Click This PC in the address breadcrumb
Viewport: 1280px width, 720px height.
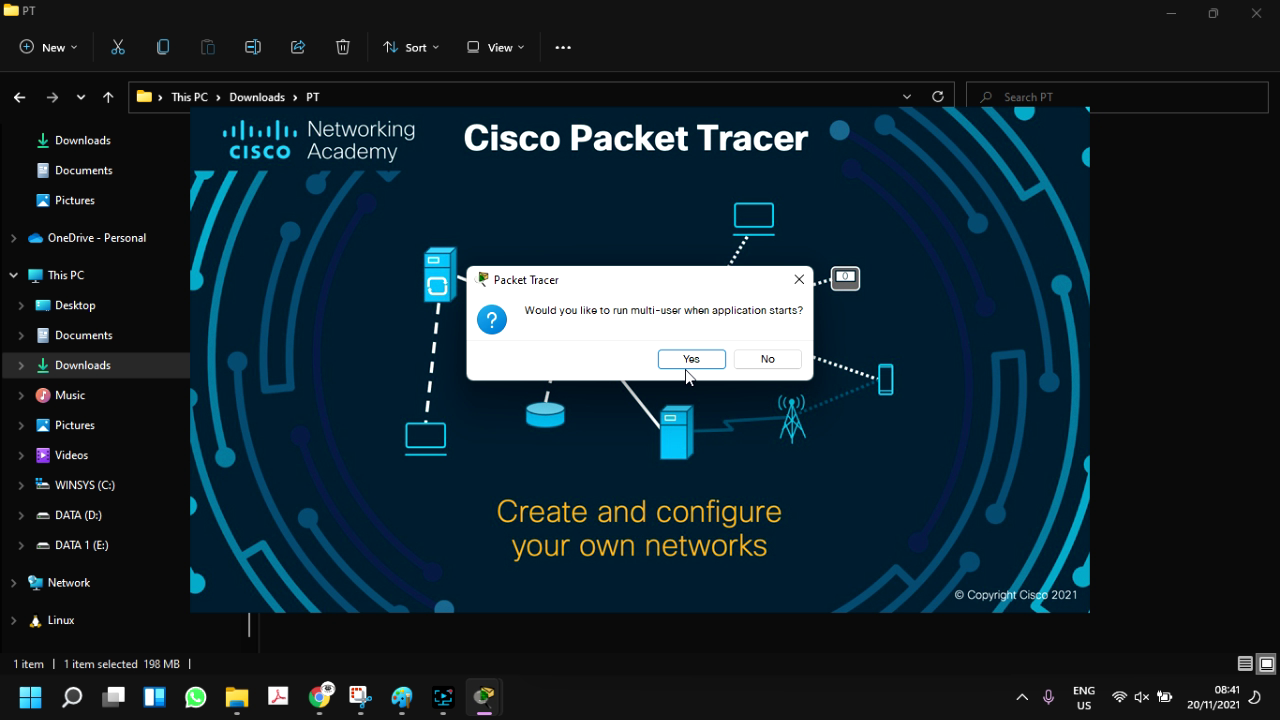189,97
